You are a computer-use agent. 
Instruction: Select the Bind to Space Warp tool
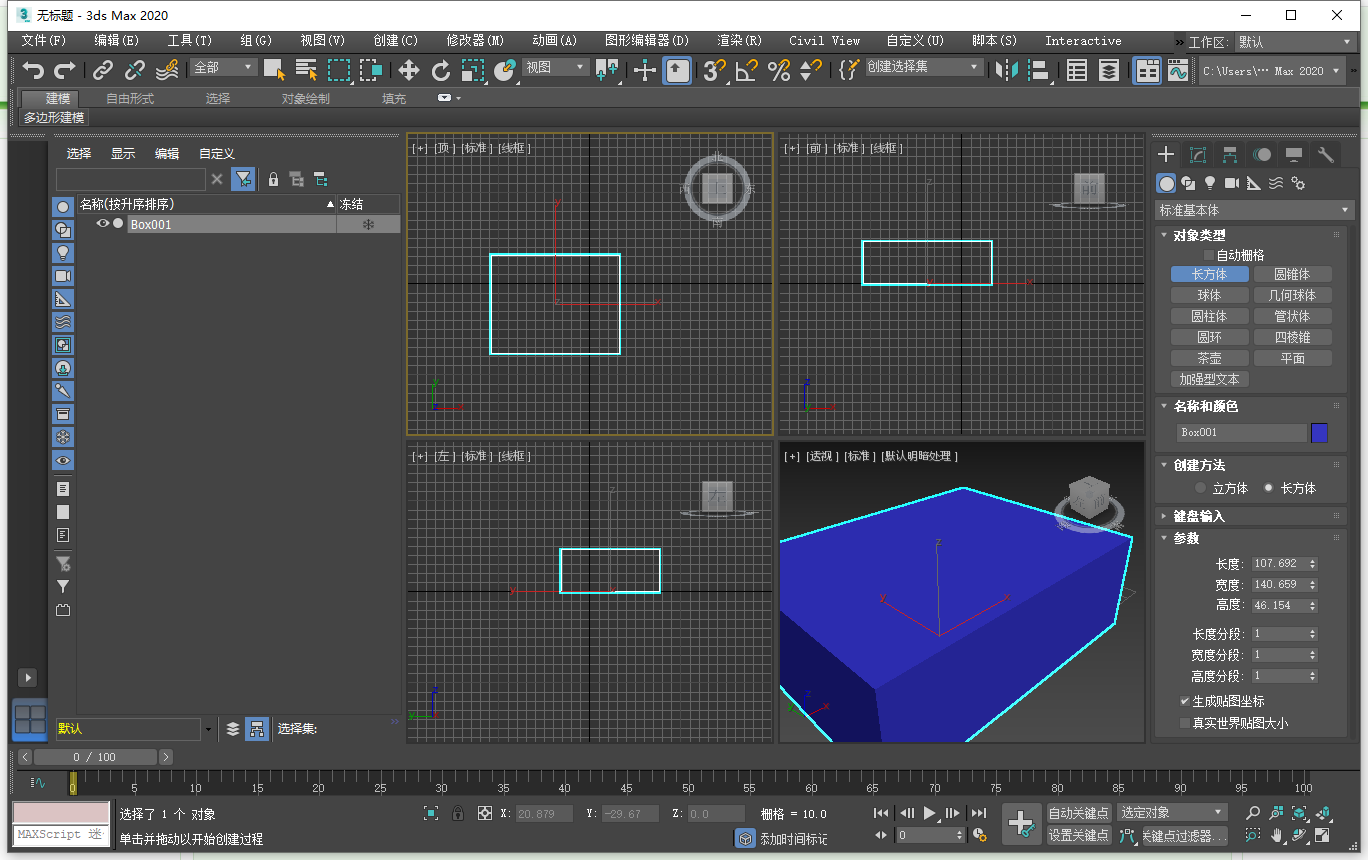click(167, 70)
